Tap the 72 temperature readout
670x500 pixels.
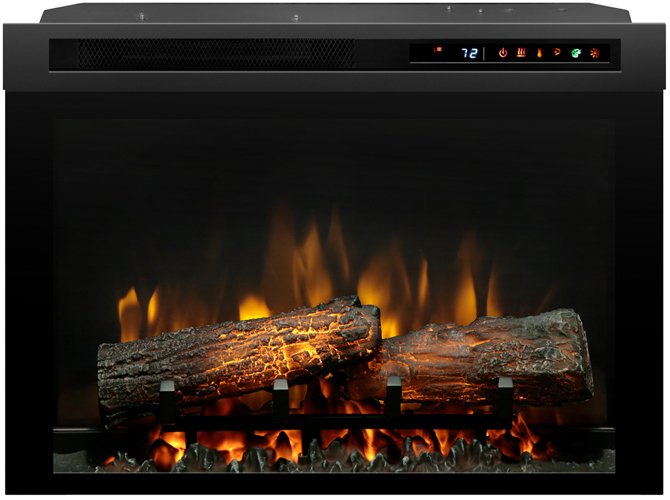[469, 53]
